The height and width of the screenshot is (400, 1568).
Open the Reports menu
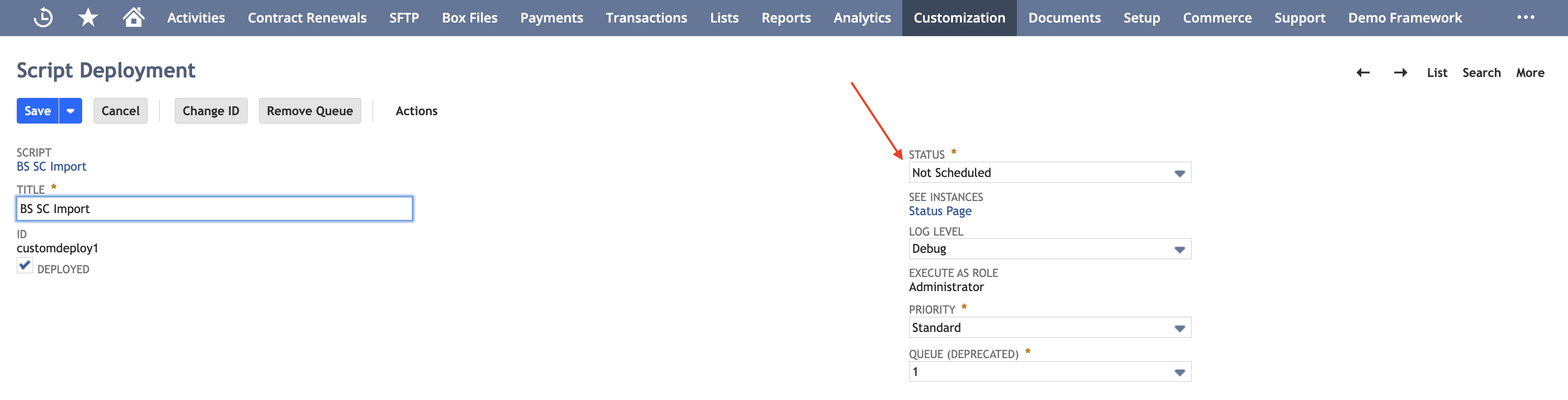point(786,18)
